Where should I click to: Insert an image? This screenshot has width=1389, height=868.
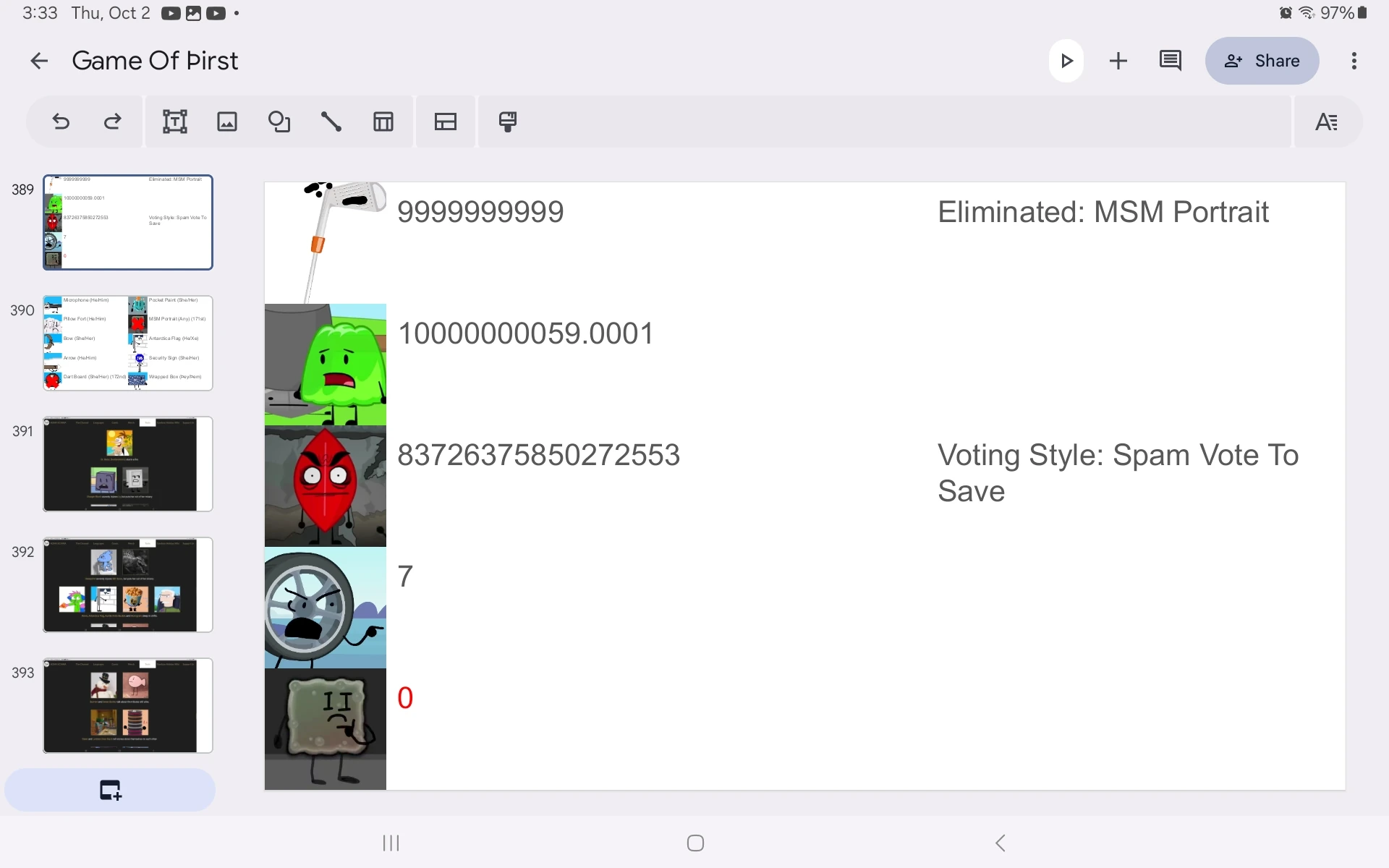227,122
